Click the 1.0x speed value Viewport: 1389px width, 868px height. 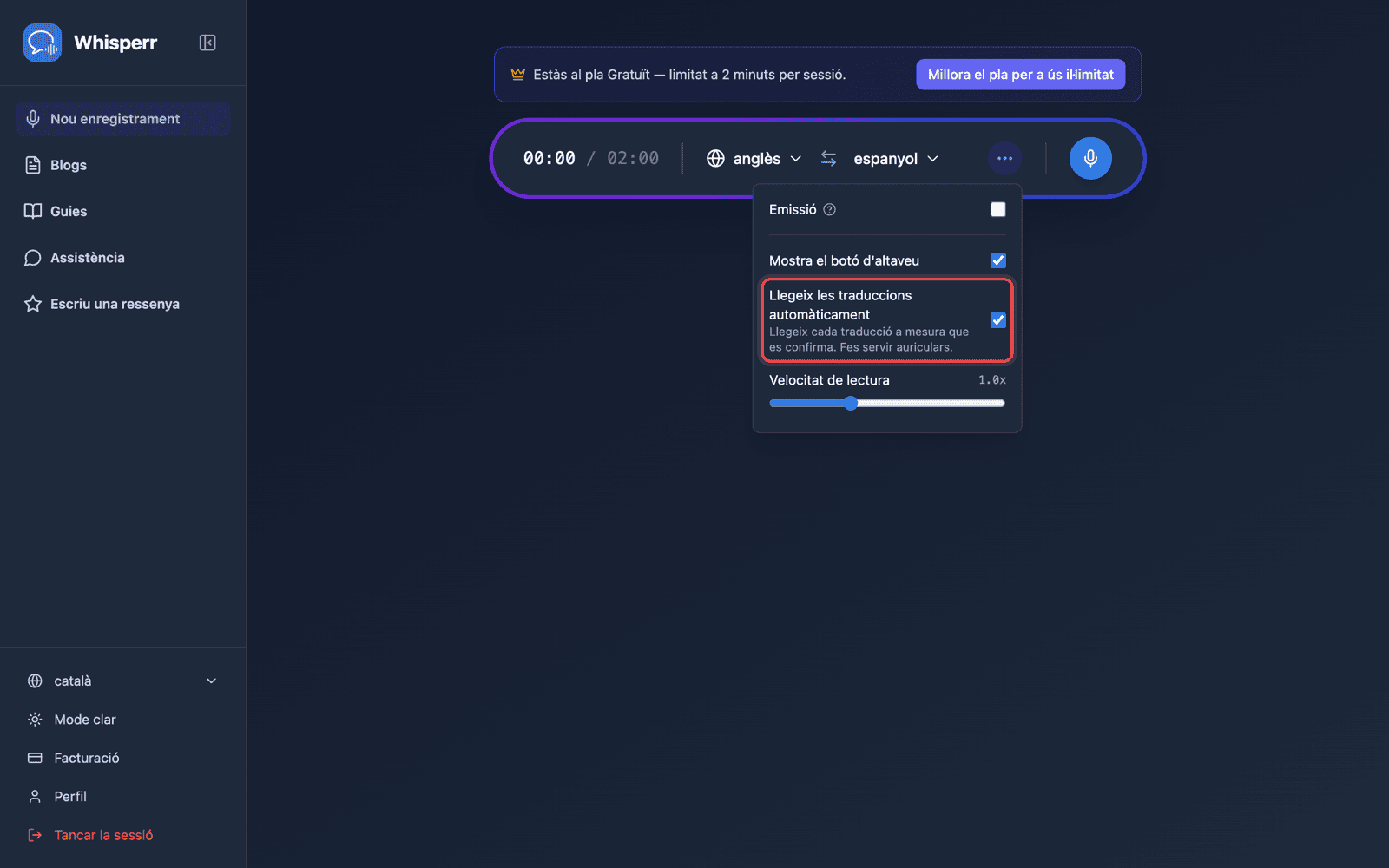992,380
